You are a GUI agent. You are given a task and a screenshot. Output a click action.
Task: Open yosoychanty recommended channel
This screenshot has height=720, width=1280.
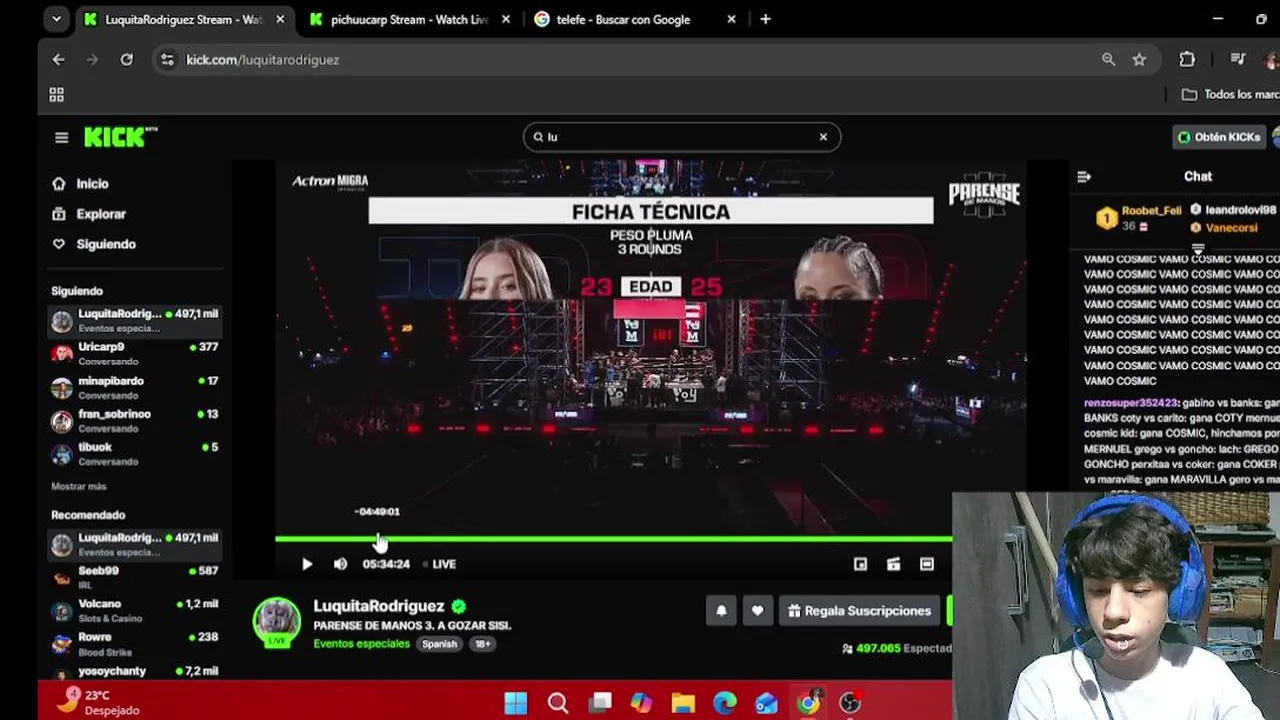(135, 673)
